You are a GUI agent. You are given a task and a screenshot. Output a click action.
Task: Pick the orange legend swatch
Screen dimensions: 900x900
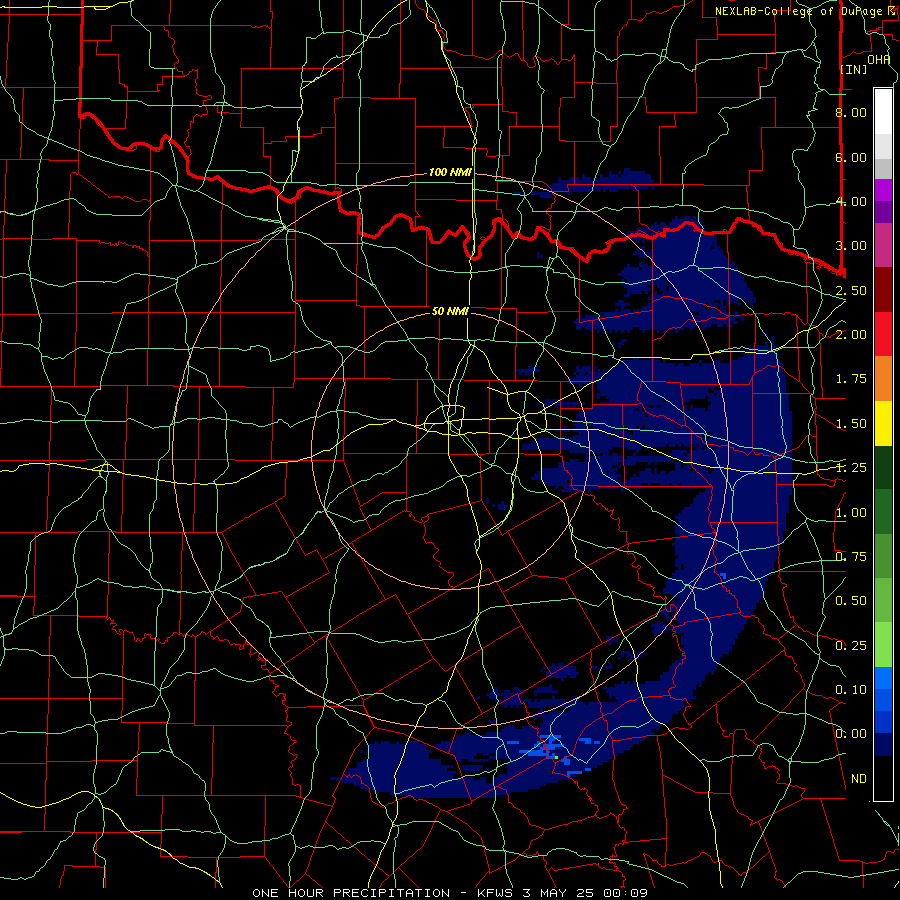pyautogui.click(x=883, y=378)
